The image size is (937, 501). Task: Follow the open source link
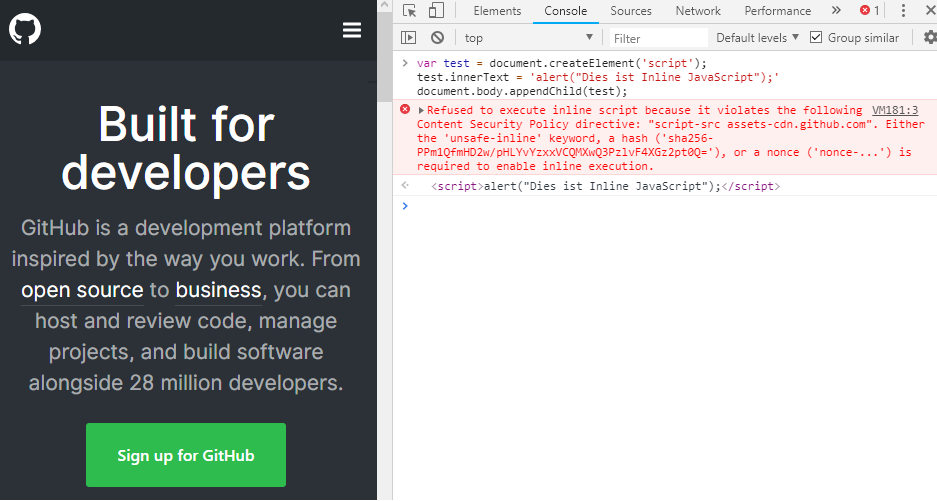(82, 290)
